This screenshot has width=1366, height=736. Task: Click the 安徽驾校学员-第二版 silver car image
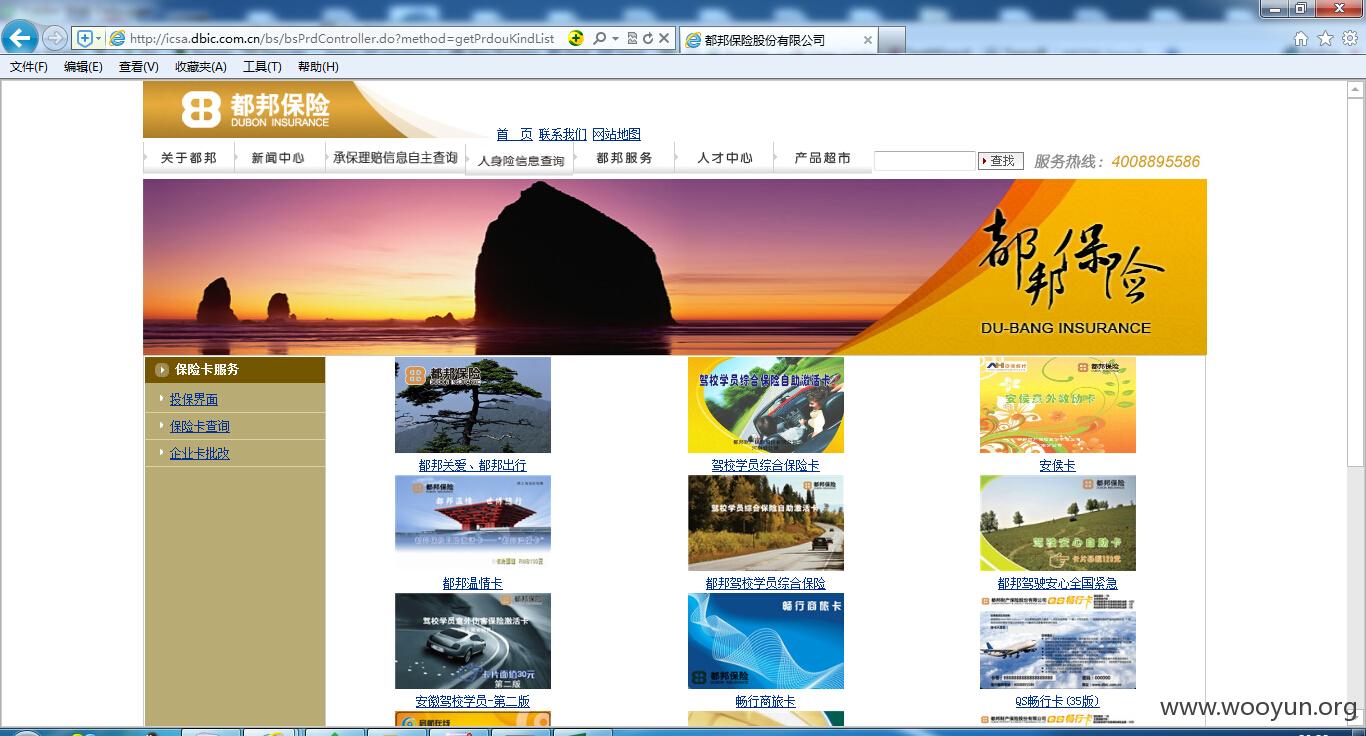pyautogui.click(x=473, y=641)
